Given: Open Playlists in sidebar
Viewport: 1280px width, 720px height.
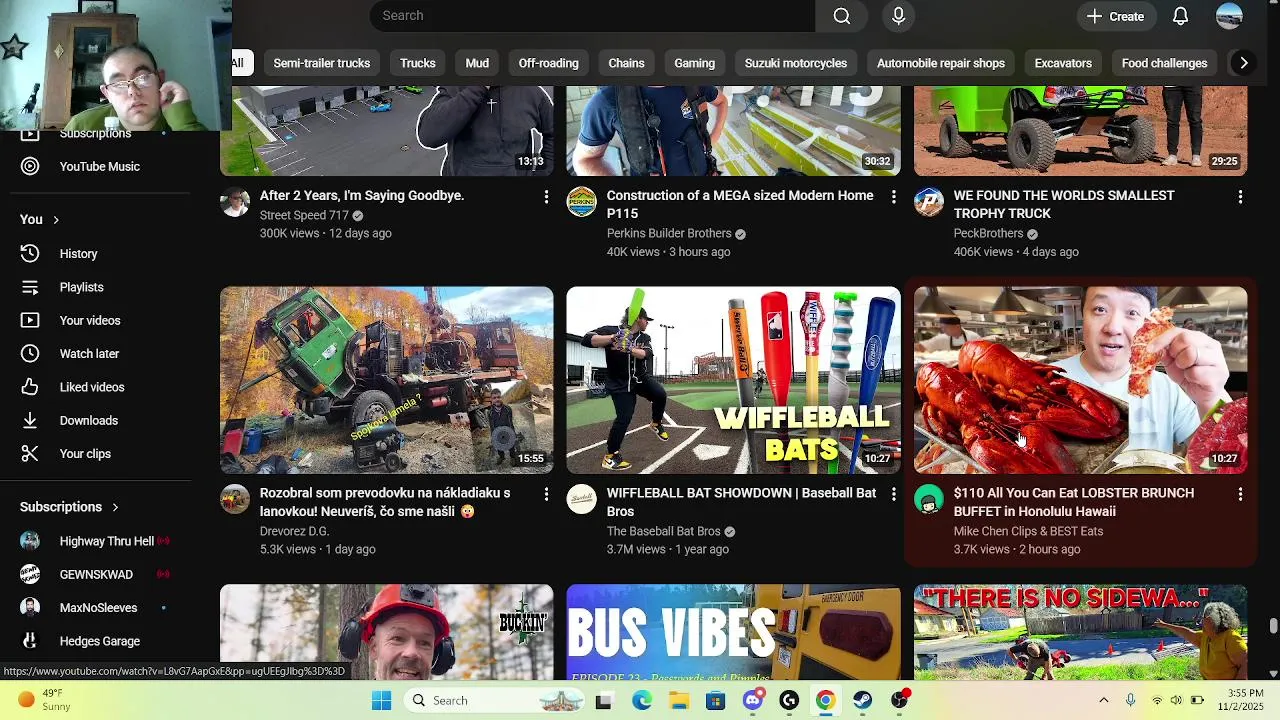Looking at the screenshot, I should pyautogui.click(x=81, y=287).
